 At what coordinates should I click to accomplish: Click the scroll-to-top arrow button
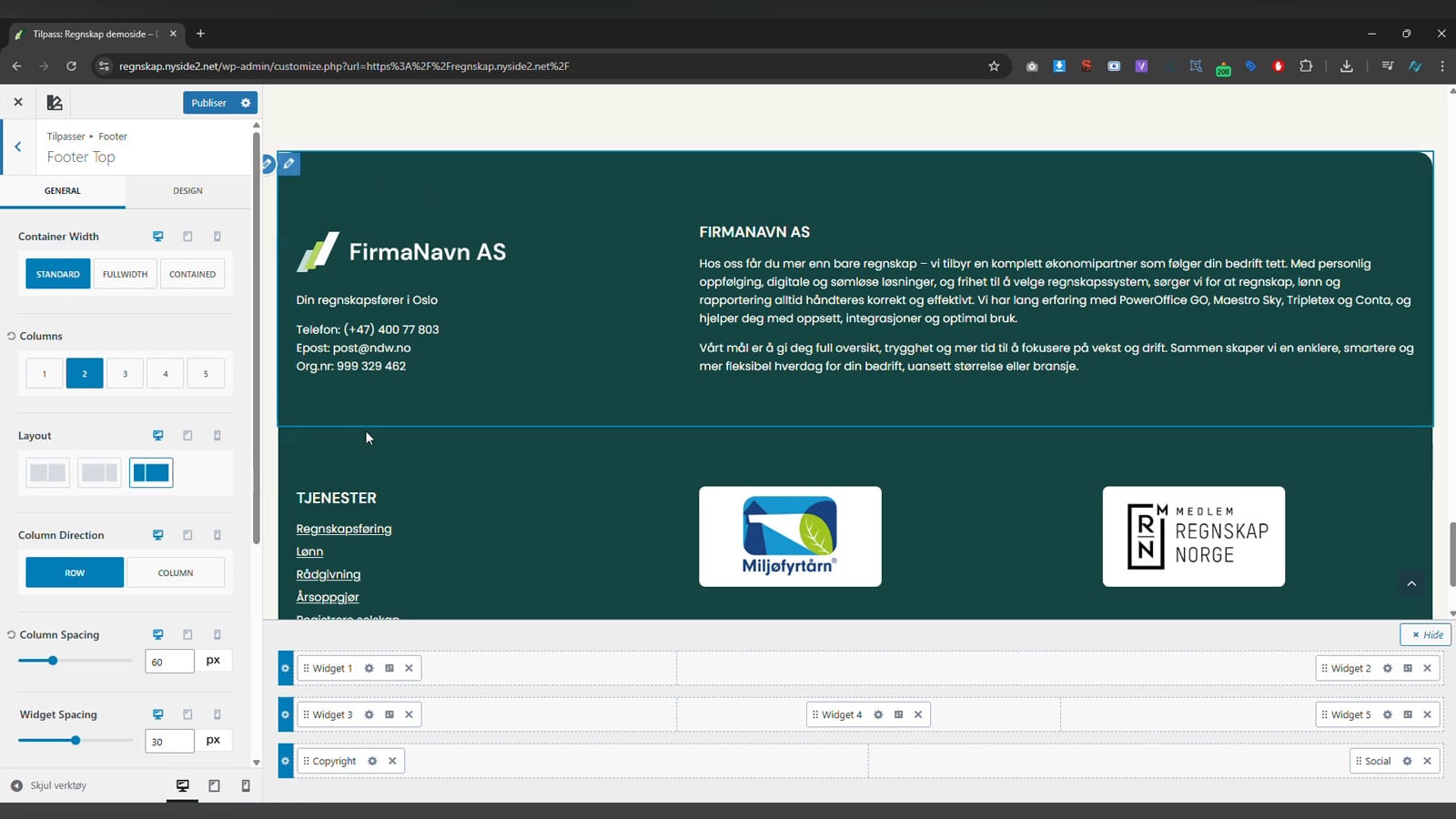pyautogui.click(x=1411, y=583)
